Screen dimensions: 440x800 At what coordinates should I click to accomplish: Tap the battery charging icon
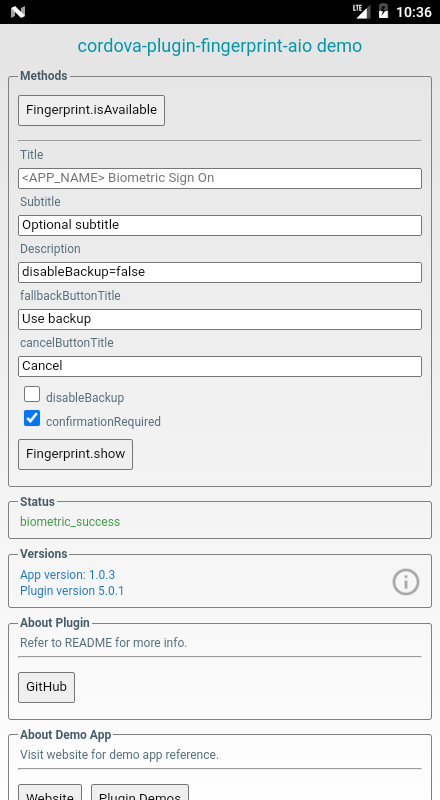pos(383,11)
